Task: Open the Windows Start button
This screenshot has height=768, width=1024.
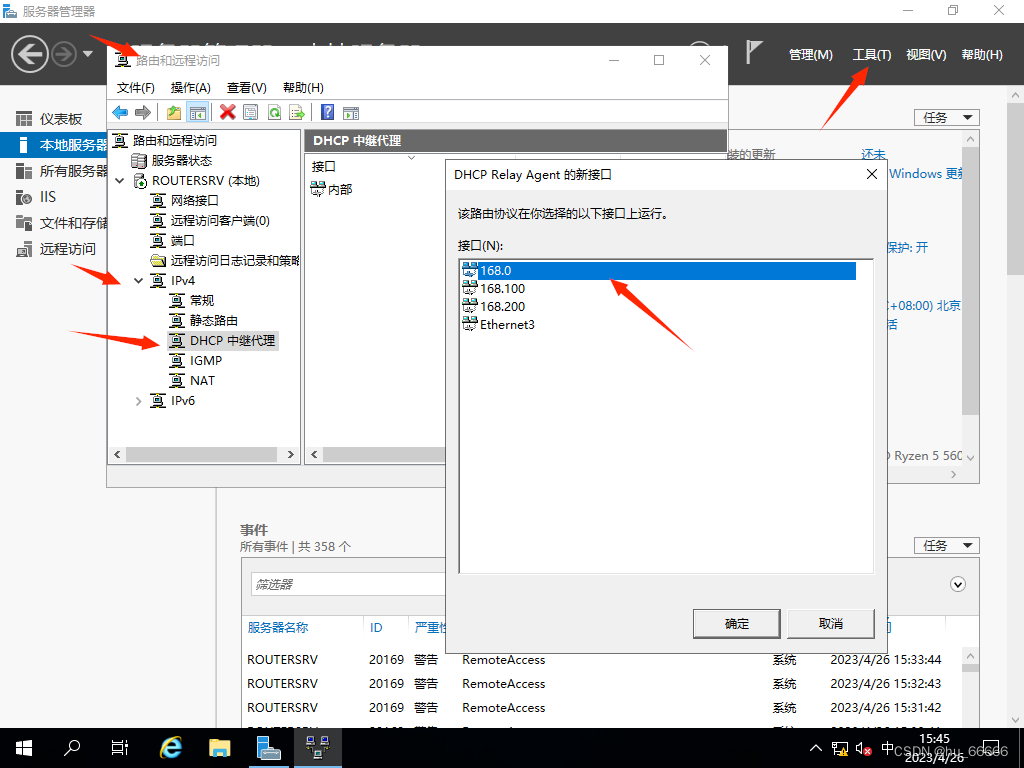Action: click(24, 748)
